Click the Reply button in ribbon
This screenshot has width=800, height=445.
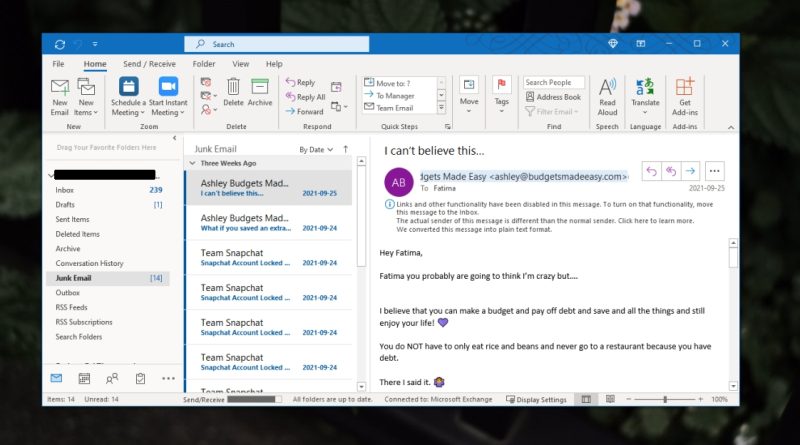click(x=300, y=82)
